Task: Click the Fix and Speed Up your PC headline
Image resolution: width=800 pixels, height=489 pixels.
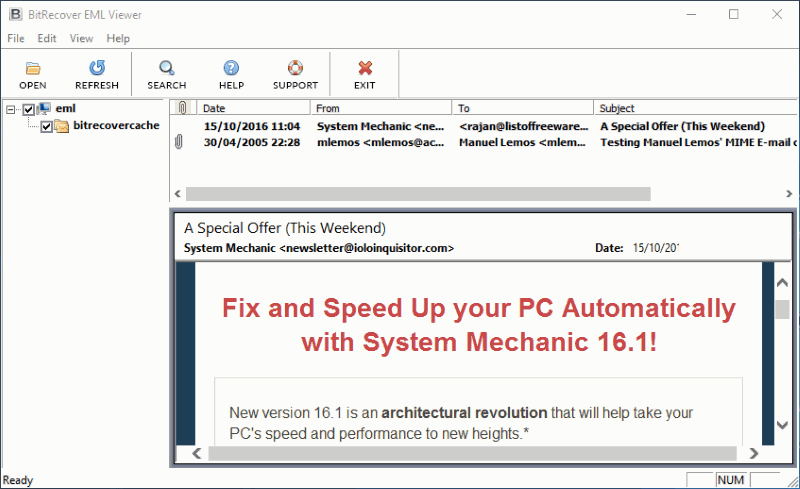Action: pos(479,325)
